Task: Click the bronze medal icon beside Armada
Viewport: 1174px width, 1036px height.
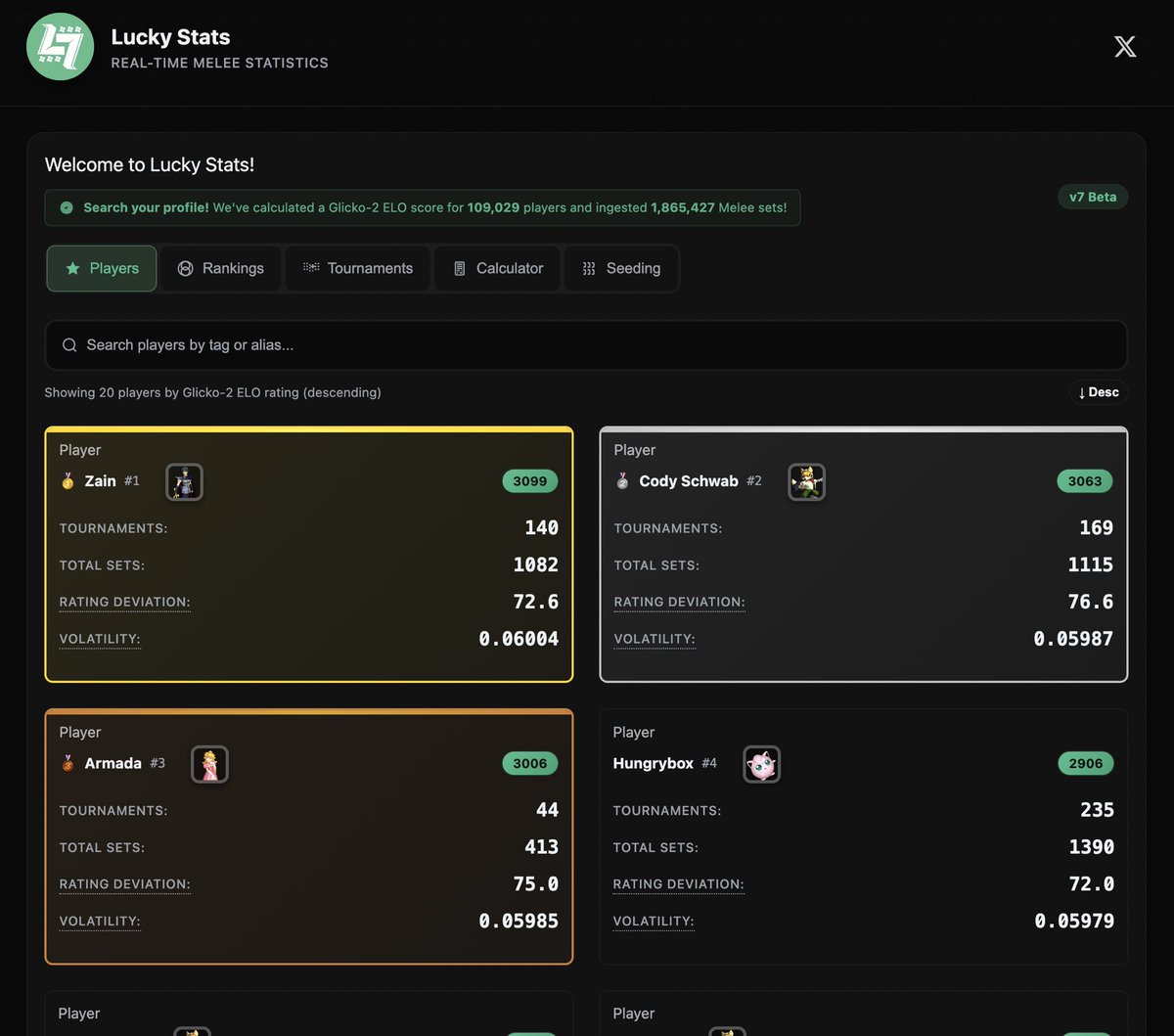Action: [68, 764]
